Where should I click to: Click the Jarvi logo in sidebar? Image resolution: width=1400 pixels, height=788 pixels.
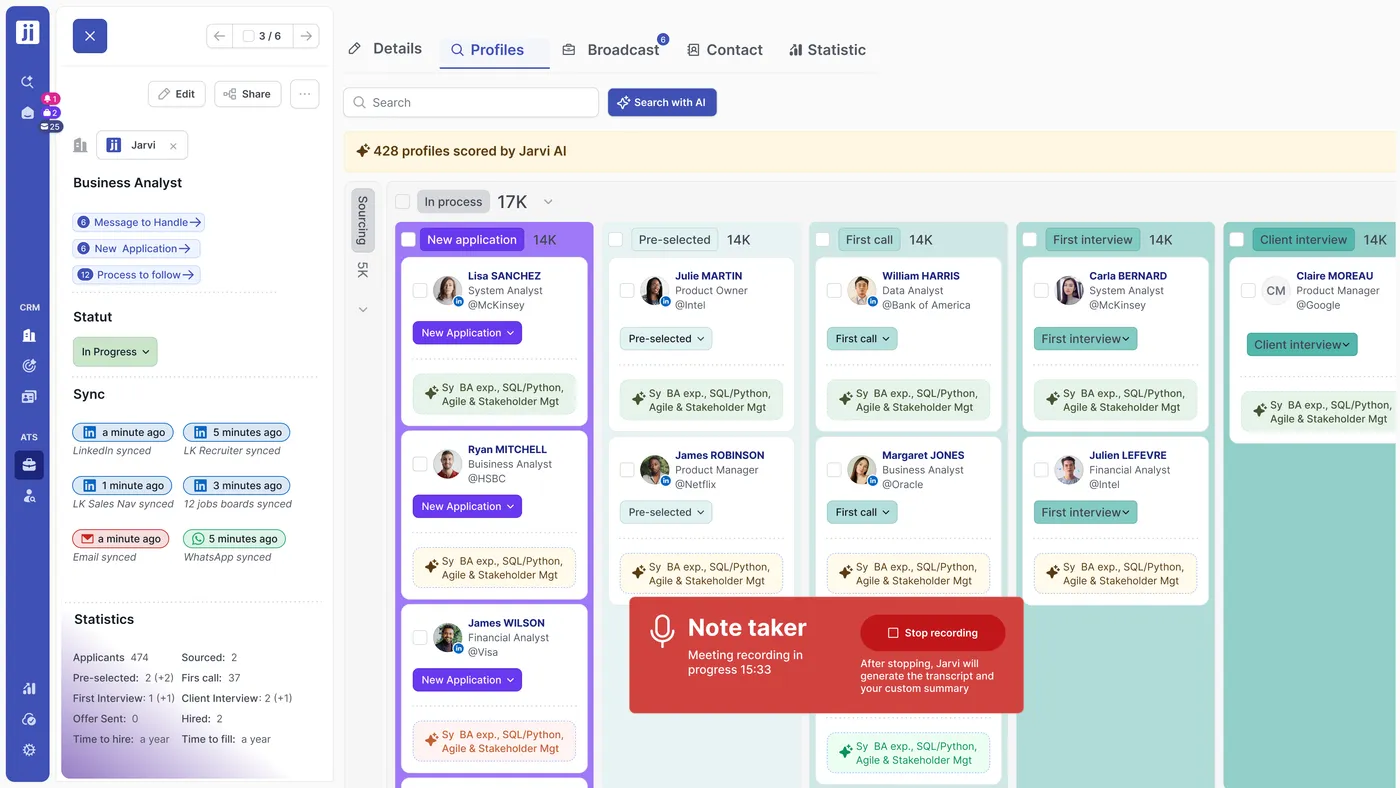click(28, 32)
